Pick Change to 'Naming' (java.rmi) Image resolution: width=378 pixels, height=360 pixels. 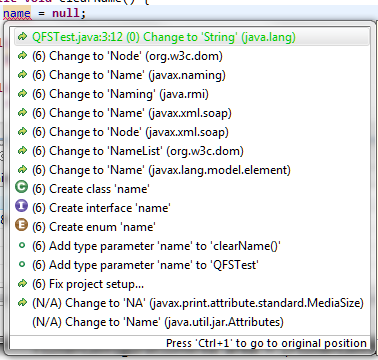point(120,94)
